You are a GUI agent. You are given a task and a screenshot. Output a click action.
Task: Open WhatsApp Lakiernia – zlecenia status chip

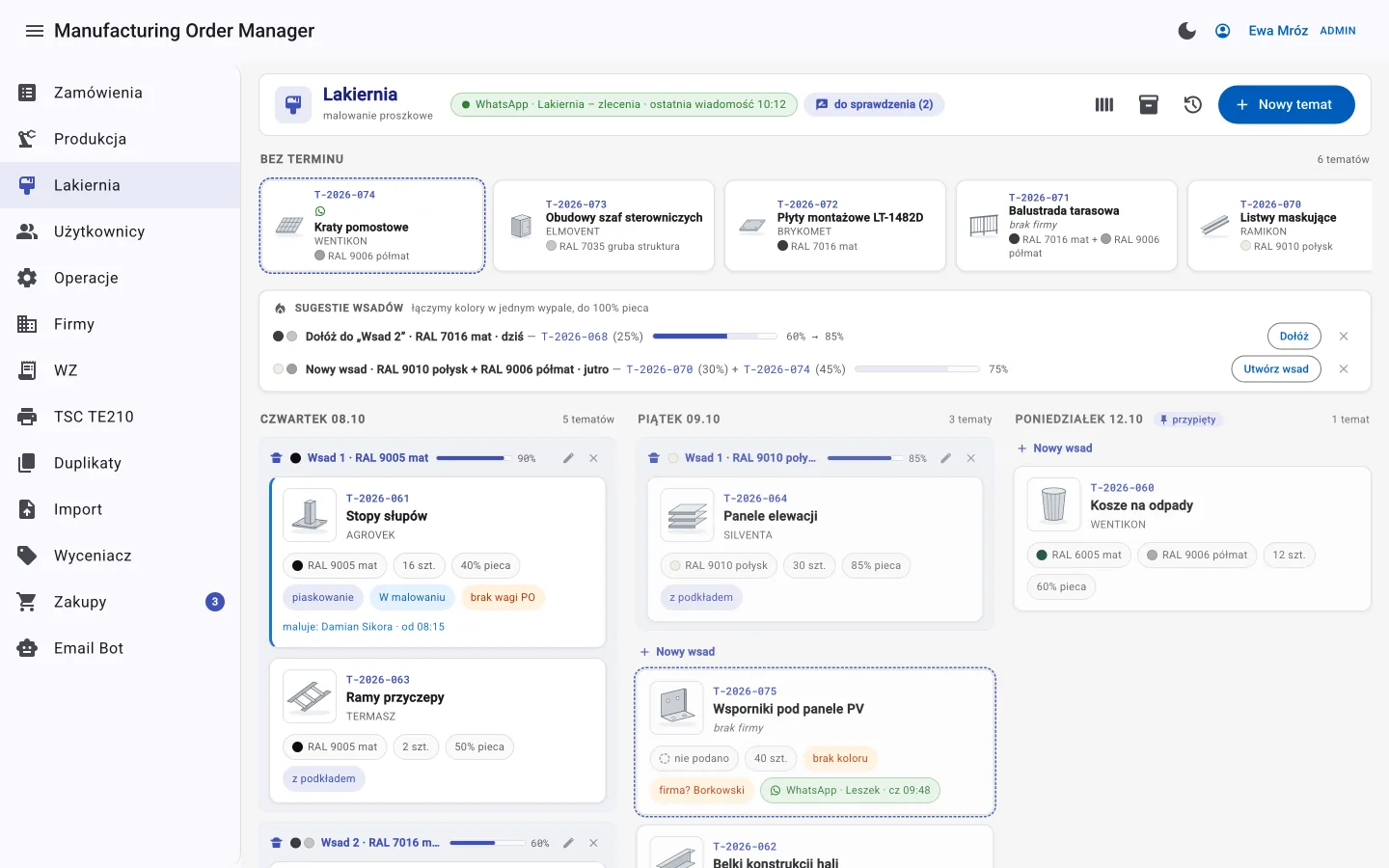[x=624, y=104]
